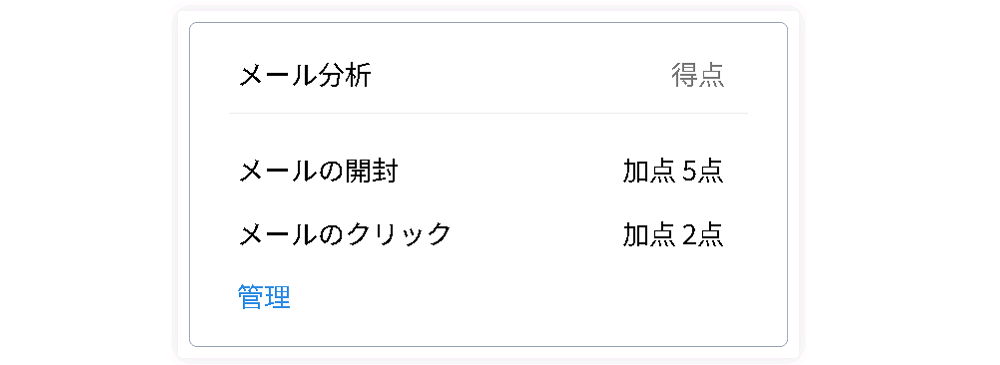Screen dimensions: 1000x365
Task: Click the 加点 word beside 5点
Action: 649,172
